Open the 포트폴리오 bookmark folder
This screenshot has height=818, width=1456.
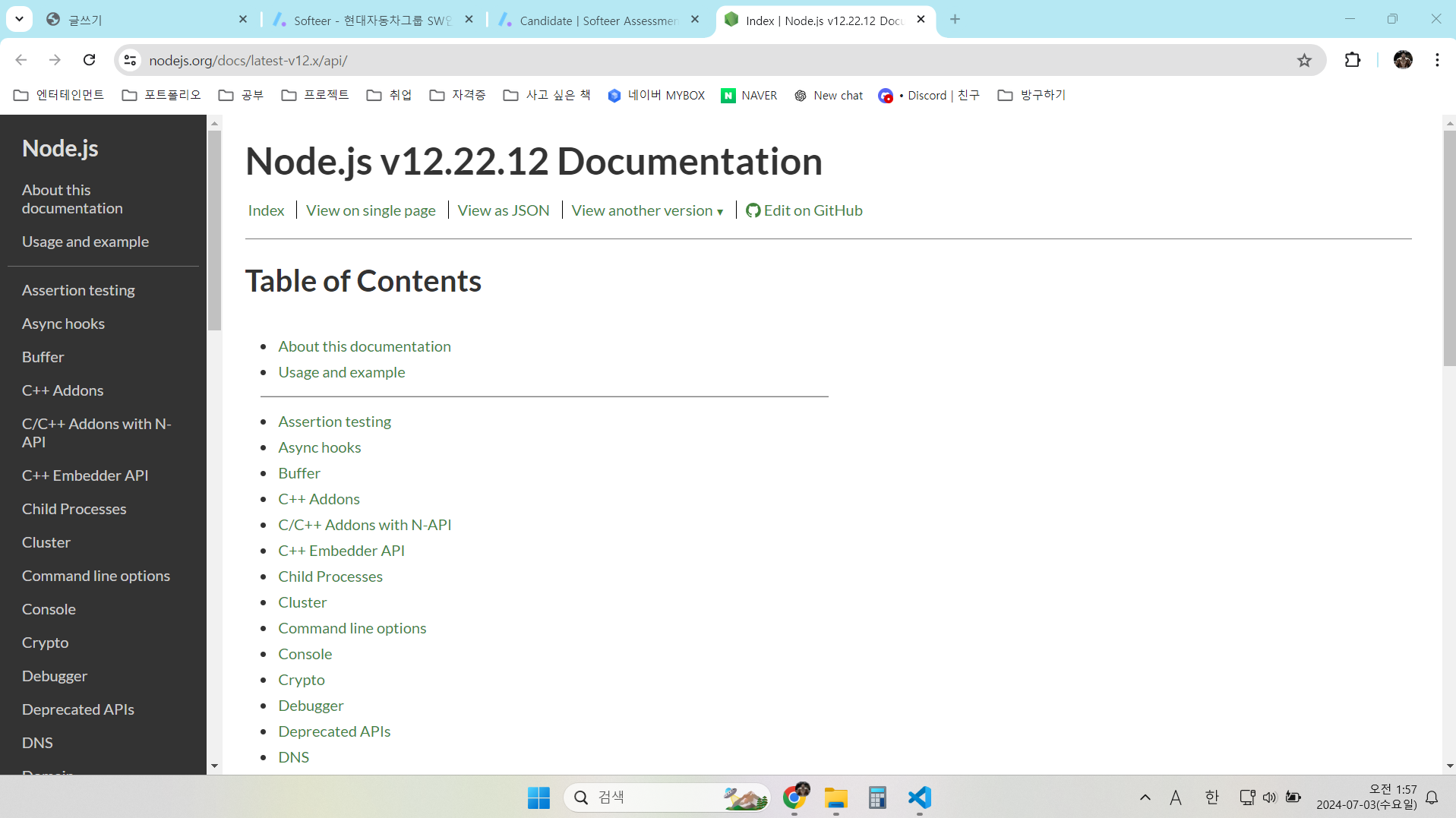tap(162, 95)
